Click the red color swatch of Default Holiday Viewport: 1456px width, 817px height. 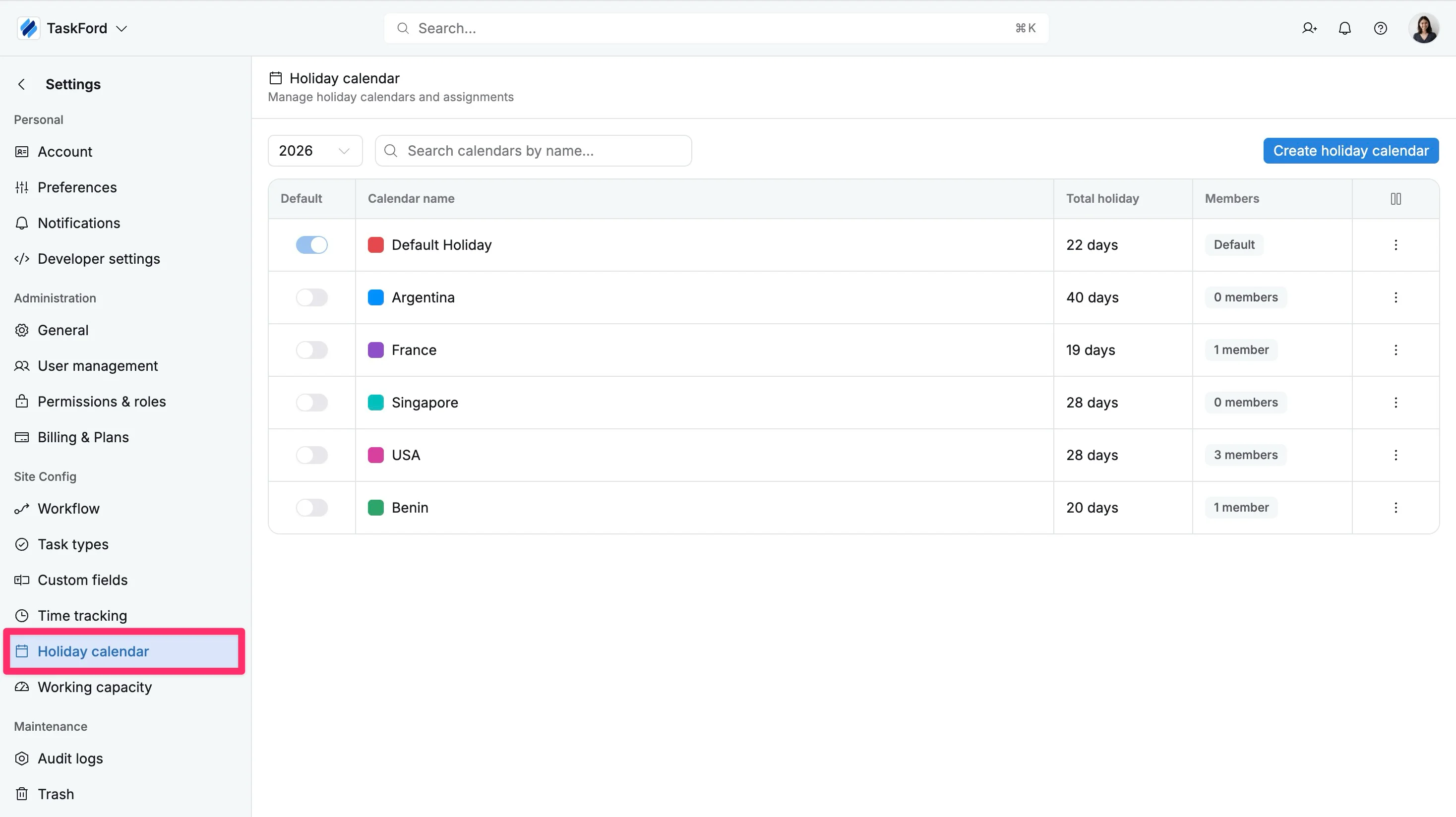[375, 244]
